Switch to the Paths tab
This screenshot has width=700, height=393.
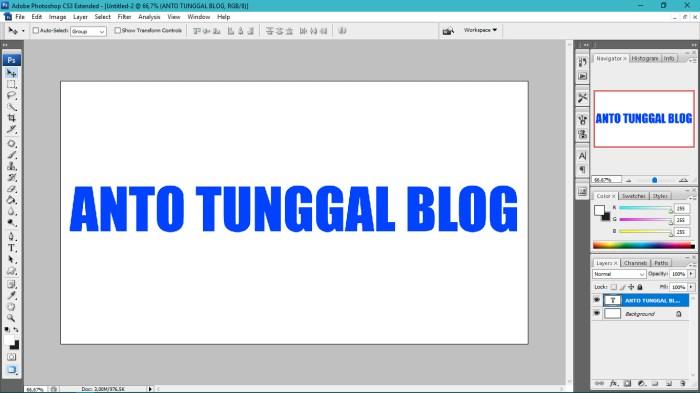661,263
